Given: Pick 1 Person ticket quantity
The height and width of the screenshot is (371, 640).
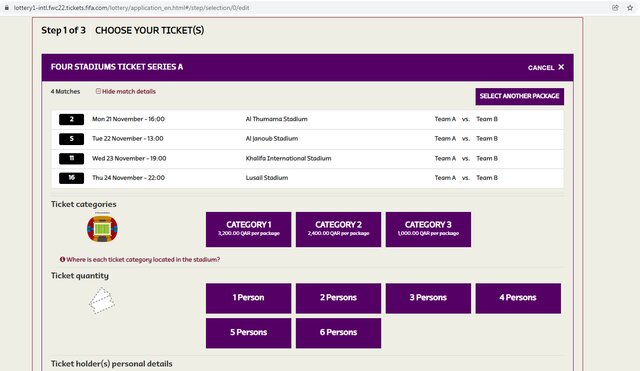Looking at the screenshot, I should tap(249, 298).
